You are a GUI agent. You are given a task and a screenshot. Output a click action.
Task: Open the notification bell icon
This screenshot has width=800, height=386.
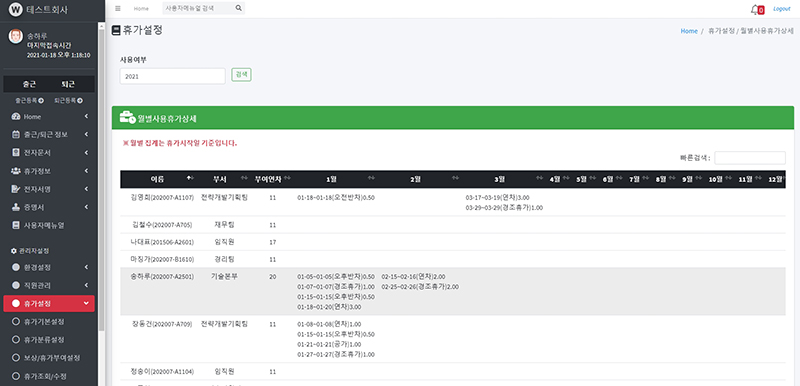pyautogui.click(x=755, y=9)
